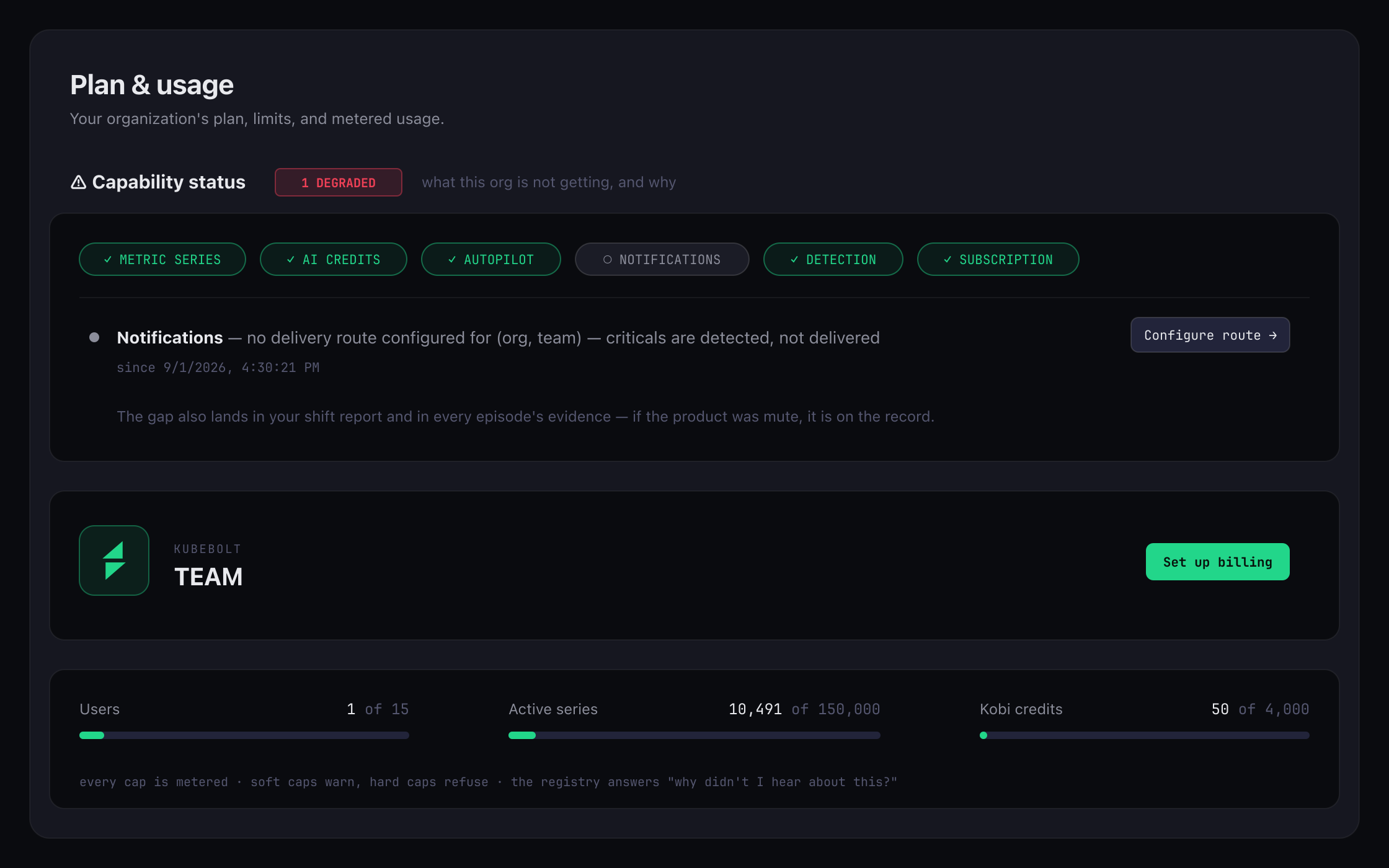The image size is (1389, 868).
Task: Select the Autopilot capability pill
Action: point(491,259)
